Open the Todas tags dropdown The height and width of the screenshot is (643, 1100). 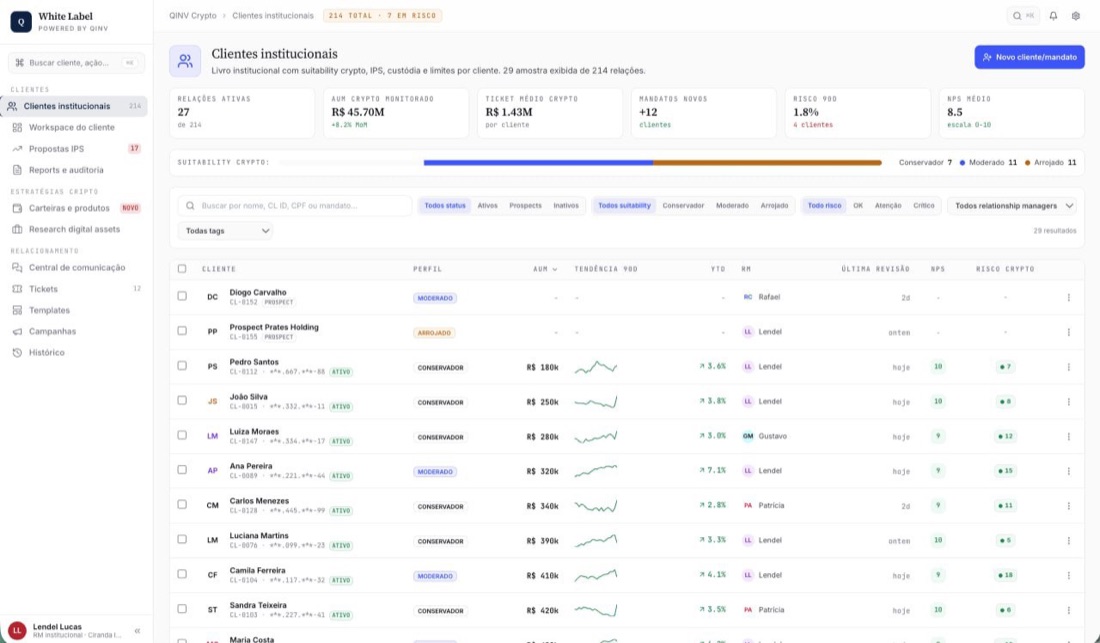pyautogui.click(x=225, y=231)
